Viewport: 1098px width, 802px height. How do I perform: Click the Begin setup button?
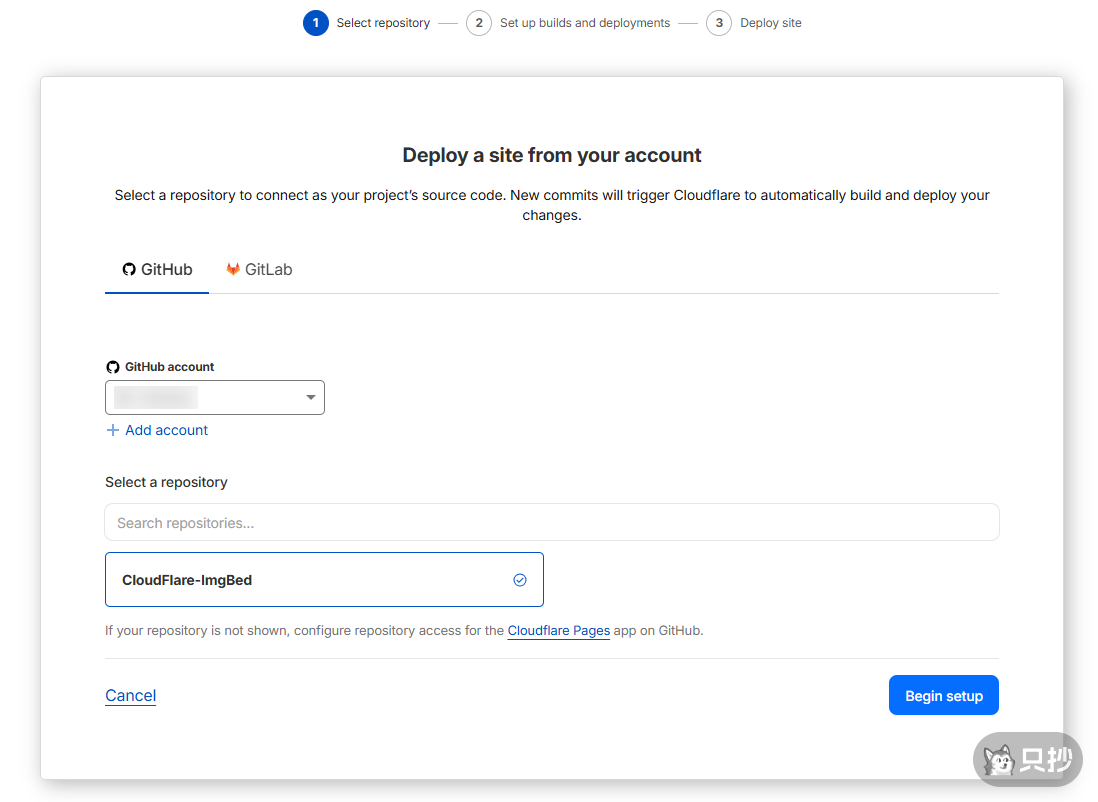944,696
